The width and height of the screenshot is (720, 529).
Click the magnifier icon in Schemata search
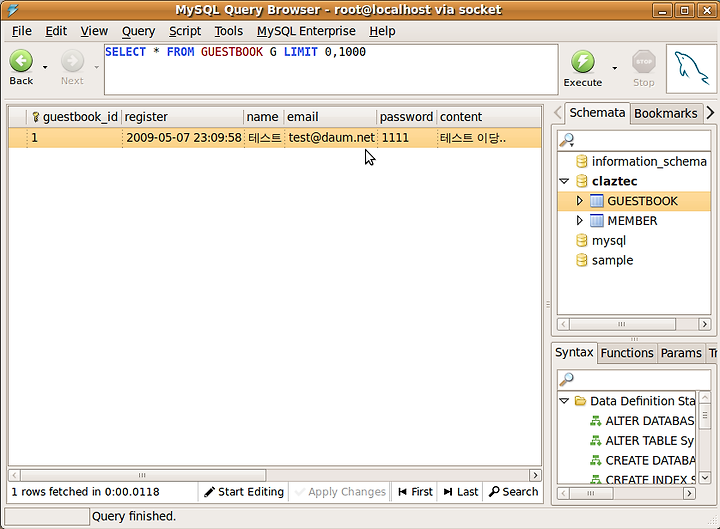[x=567, y=140]
